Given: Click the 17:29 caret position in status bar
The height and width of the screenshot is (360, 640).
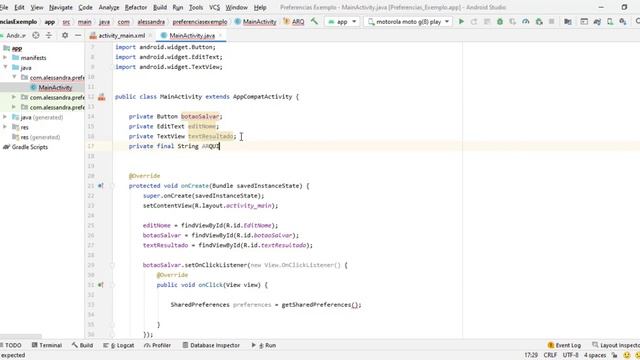Looking at the screenshot, I should (x=531, y=356).
